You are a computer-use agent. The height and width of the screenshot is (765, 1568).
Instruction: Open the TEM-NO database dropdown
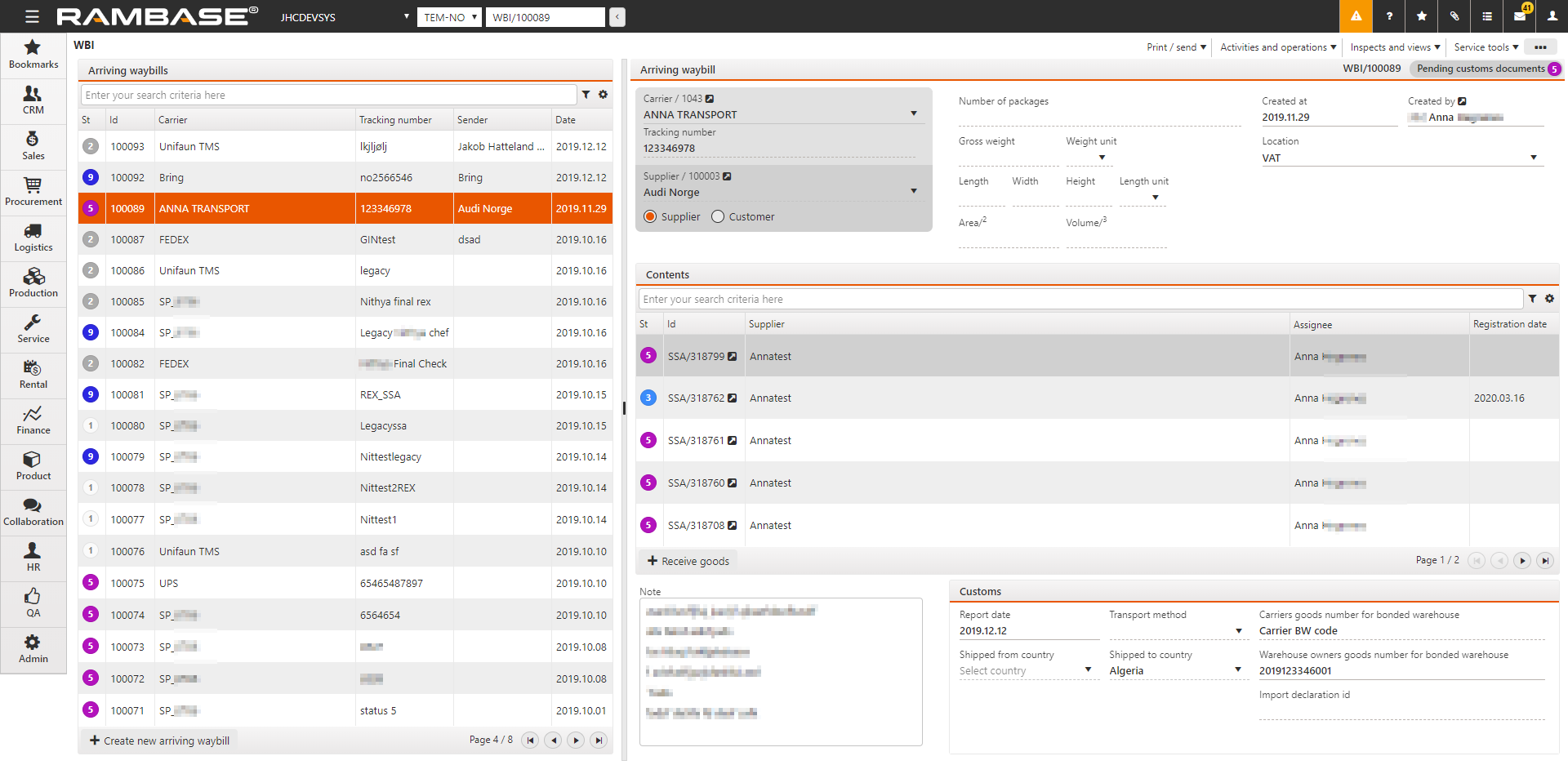[x=449, y=17]
